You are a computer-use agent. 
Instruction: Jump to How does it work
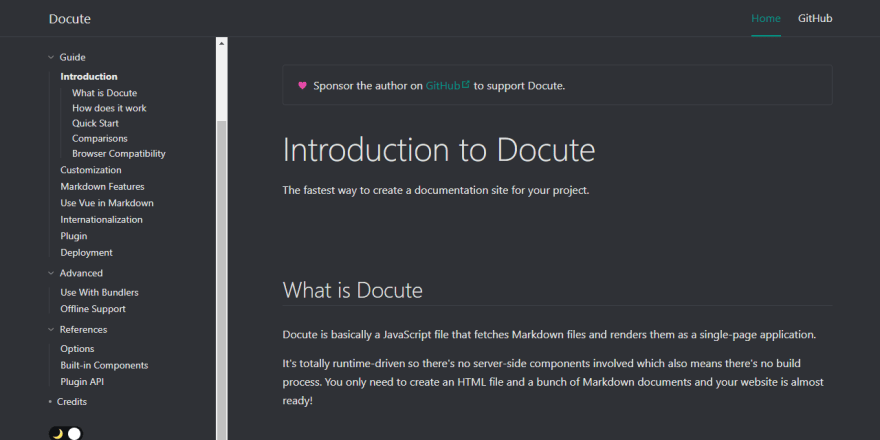109,108
